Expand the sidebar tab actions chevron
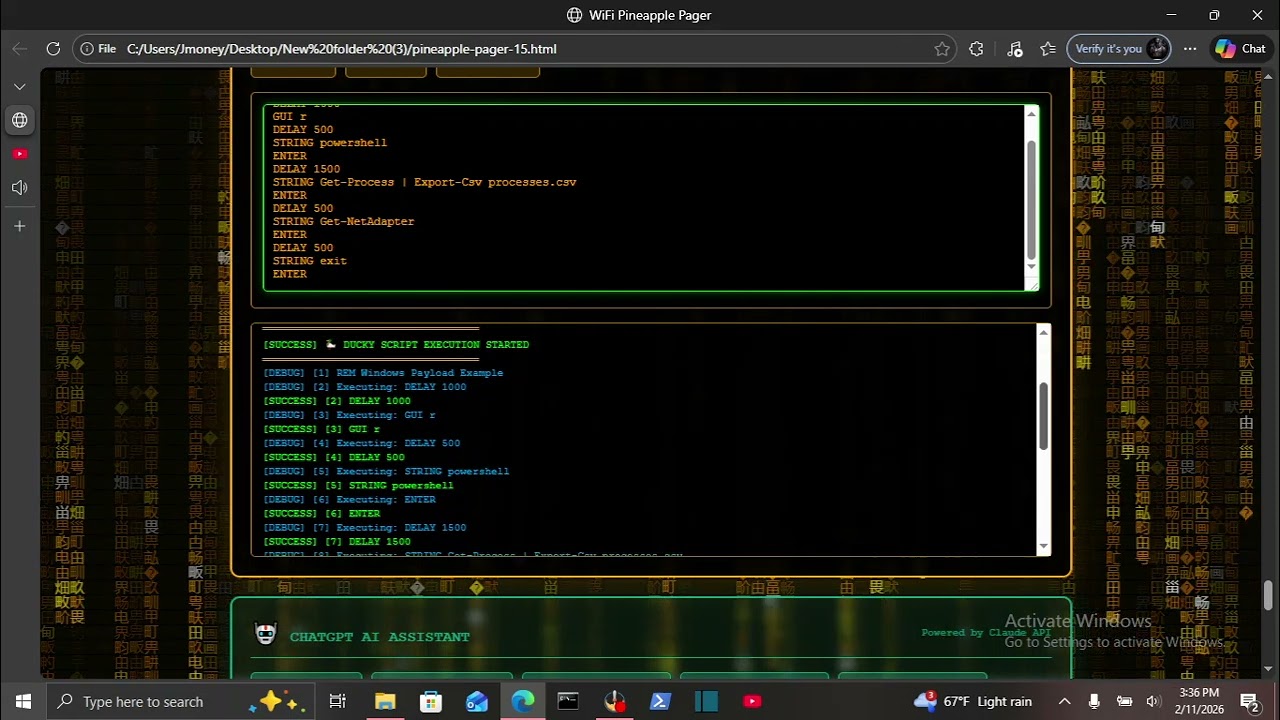 coord(20,87)
